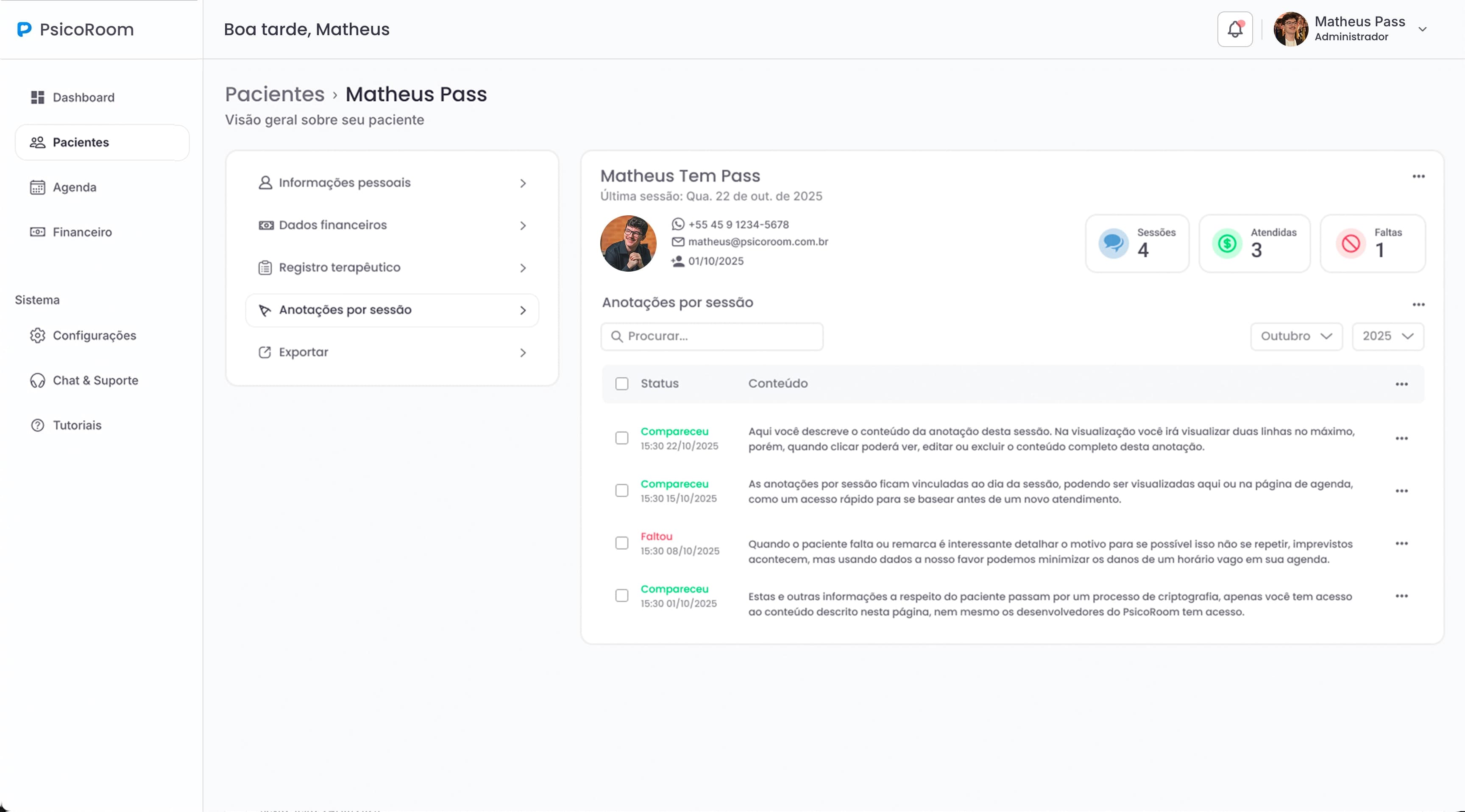Select the Faltou 08/10/2025 row checkbox
This screenshot has height=812, width=1465.
621,543
